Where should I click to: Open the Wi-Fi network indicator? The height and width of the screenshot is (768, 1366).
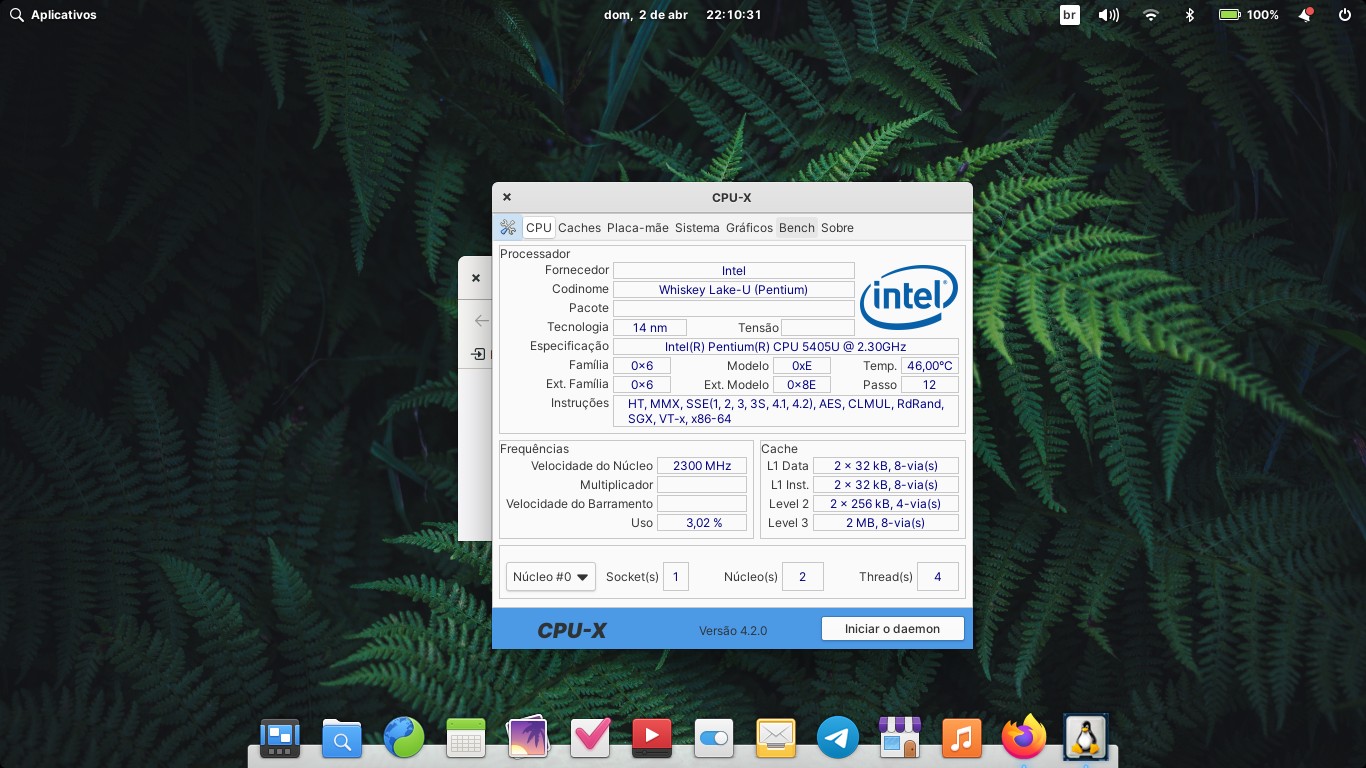click(1151, 15)
